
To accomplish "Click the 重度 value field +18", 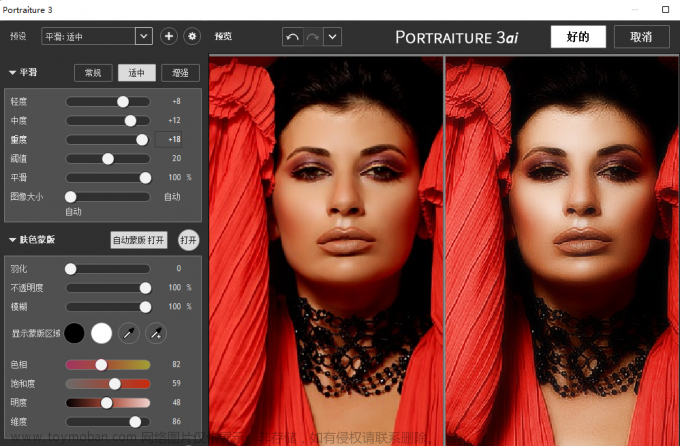I will pyautogui.click(x=168, y=139).
